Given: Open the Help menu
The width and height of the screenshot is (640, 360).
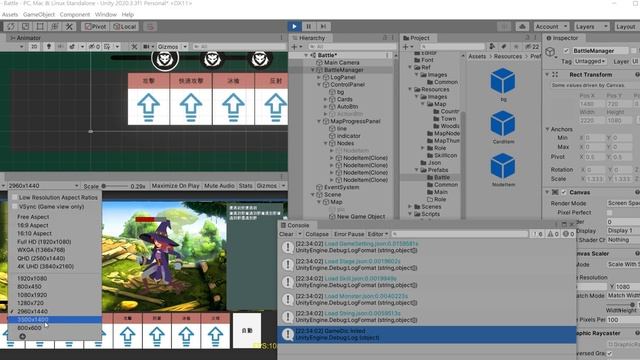Looking at the screenshot, I should [x=128, y=14].
